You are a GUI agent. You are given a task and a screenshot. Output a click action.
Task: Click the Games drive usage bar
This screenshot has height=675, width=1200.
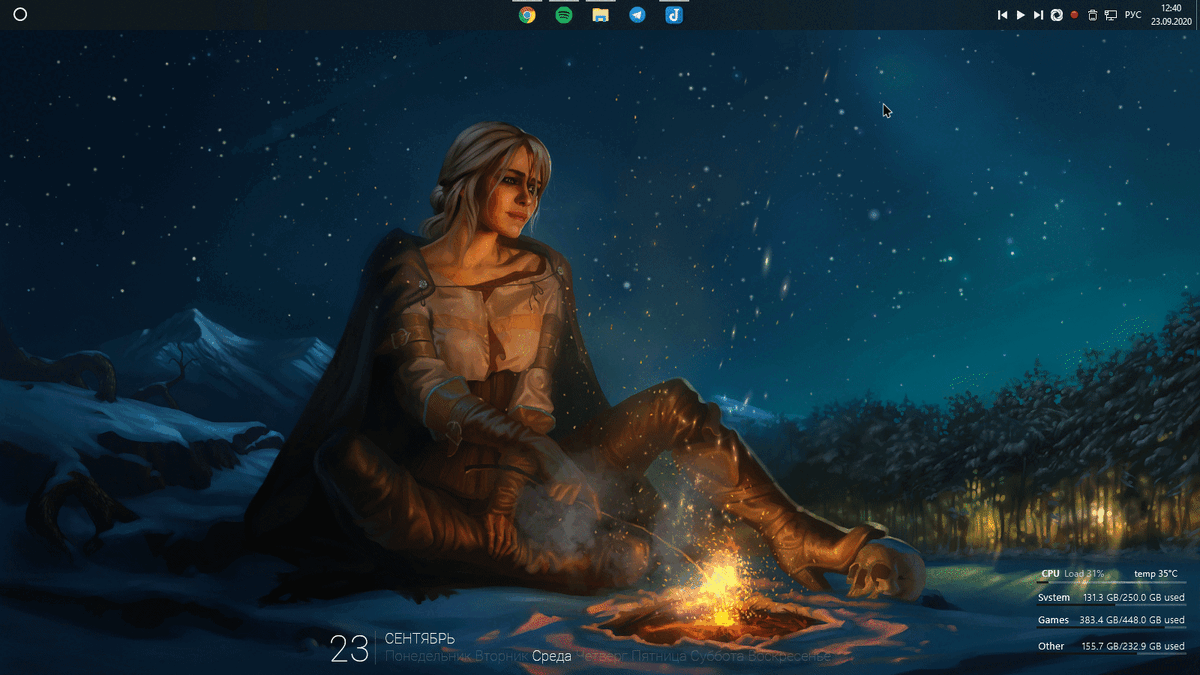tap(1112, 629)
